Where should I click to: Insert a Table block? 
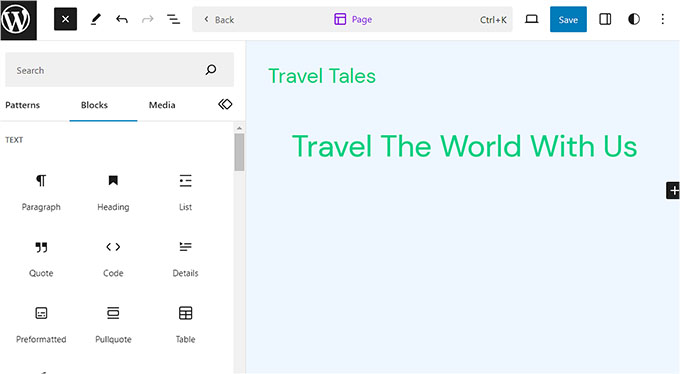click(x=186, y=325)
